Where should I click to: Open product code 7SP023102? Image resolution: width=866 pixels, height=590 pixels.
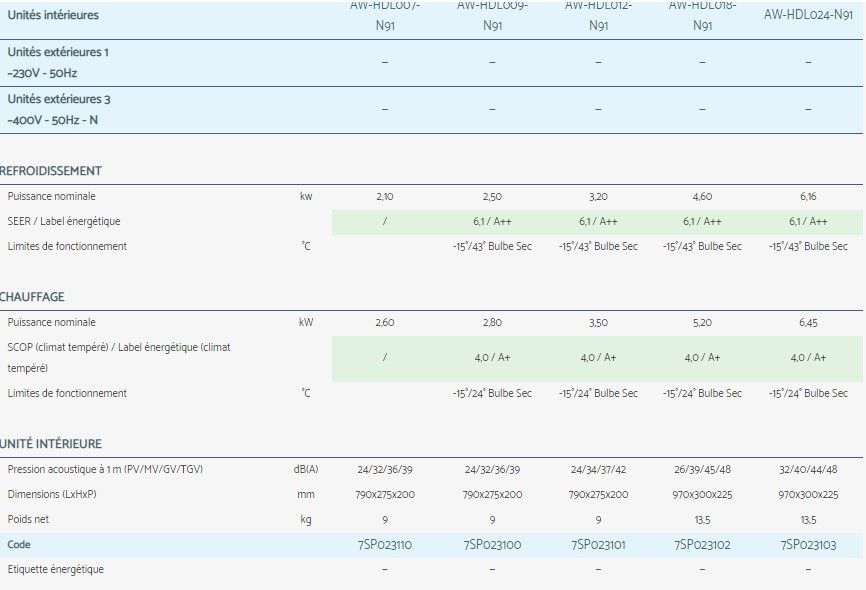point(702,545)
